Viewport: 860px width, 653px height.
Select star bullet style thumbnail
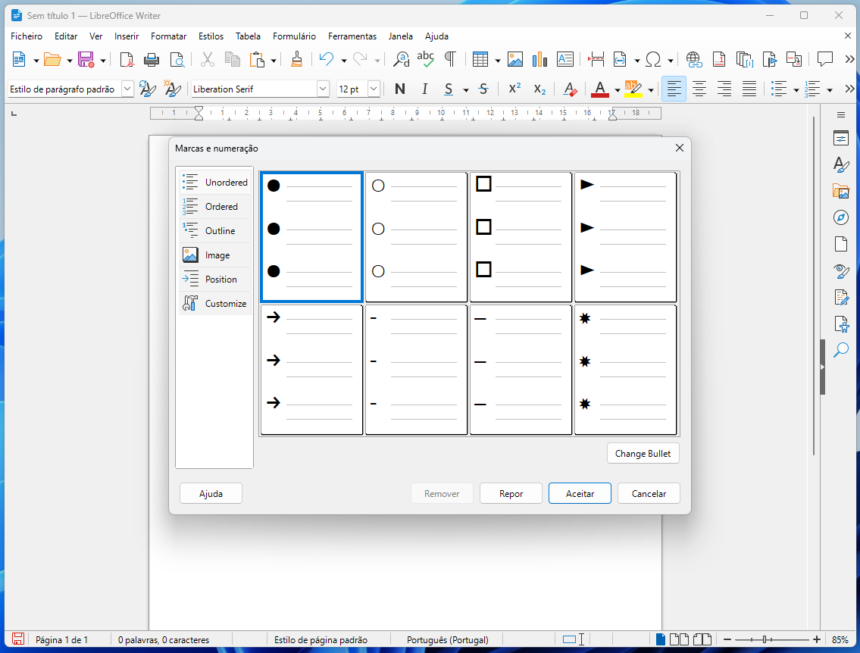625,370
